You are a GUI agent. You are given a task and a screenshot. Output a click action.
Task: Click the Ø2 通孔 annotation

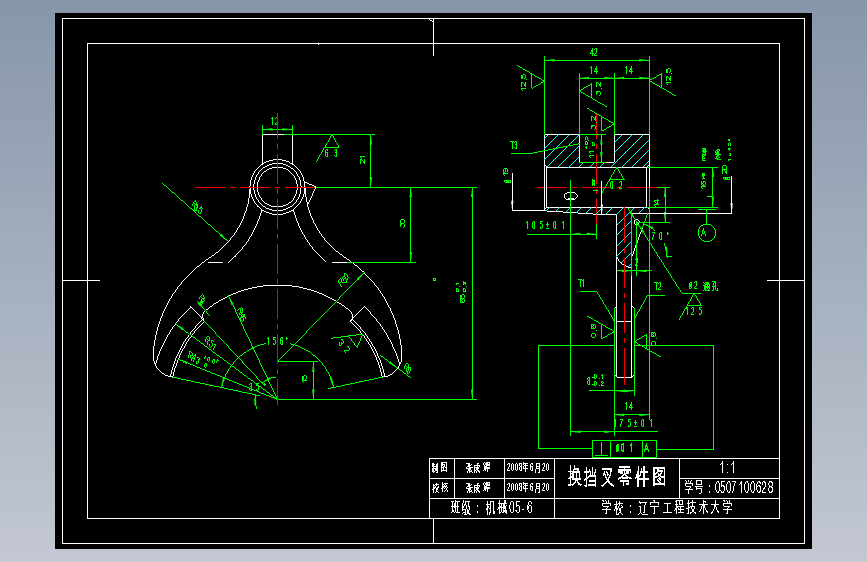pos(703,286)
